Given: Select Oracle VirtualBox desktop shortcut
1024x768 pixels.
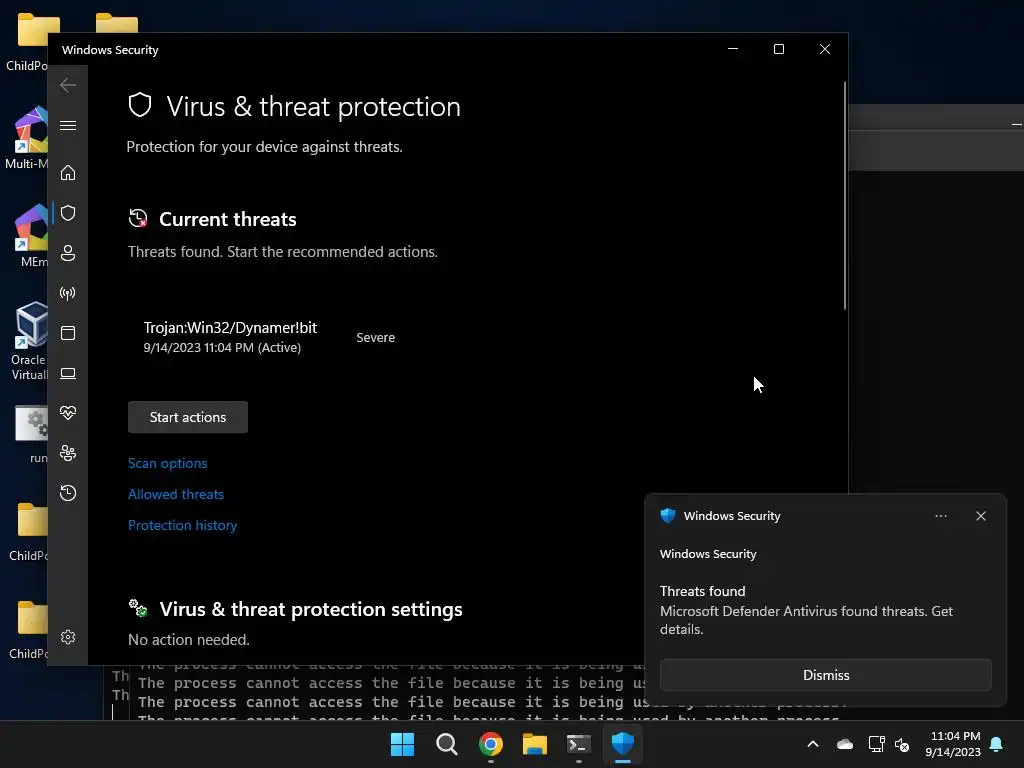Looking at the screenshot, I should click(30, 342).
